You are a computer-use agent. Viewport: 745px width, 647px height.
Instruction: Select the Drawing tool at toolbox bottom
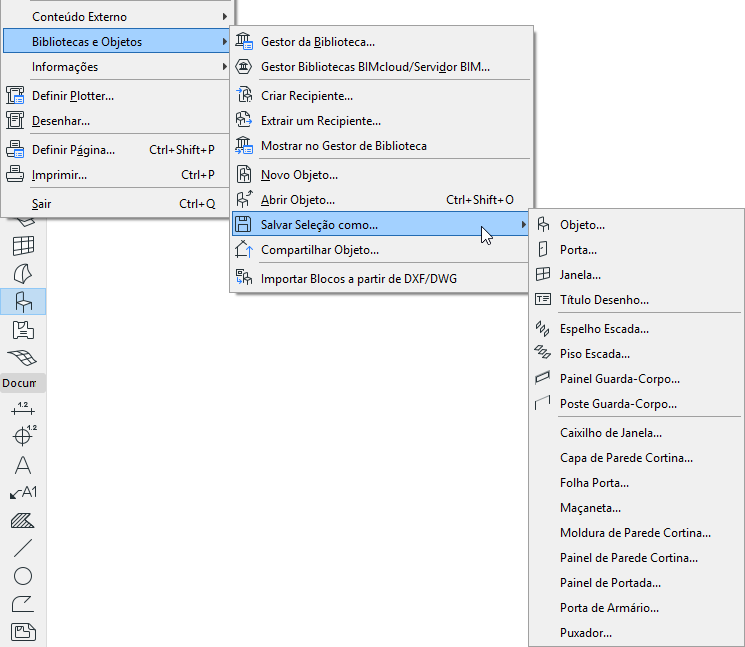click(x=23, y=632)
